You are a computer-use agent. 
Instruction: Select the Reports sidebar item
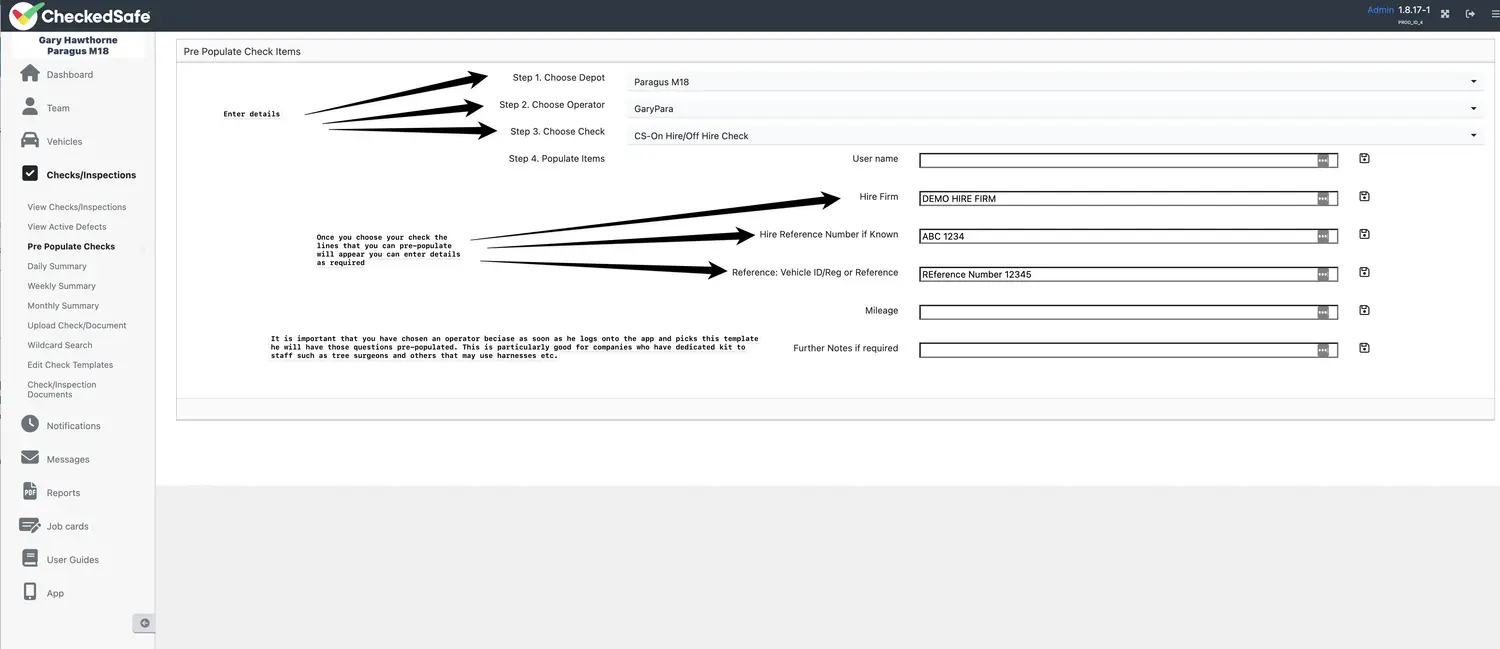point(63,493)
